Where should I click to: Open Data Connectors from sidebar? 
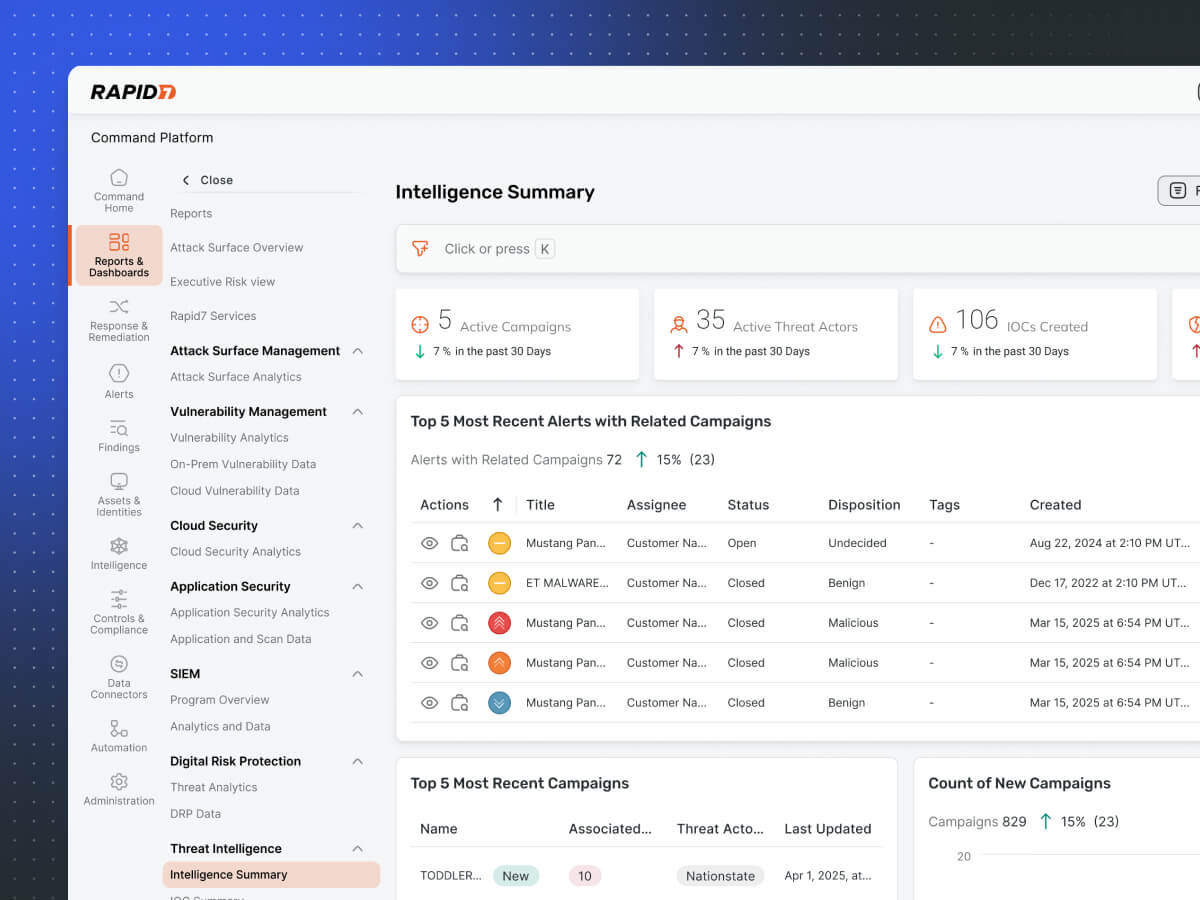(119, 676)
